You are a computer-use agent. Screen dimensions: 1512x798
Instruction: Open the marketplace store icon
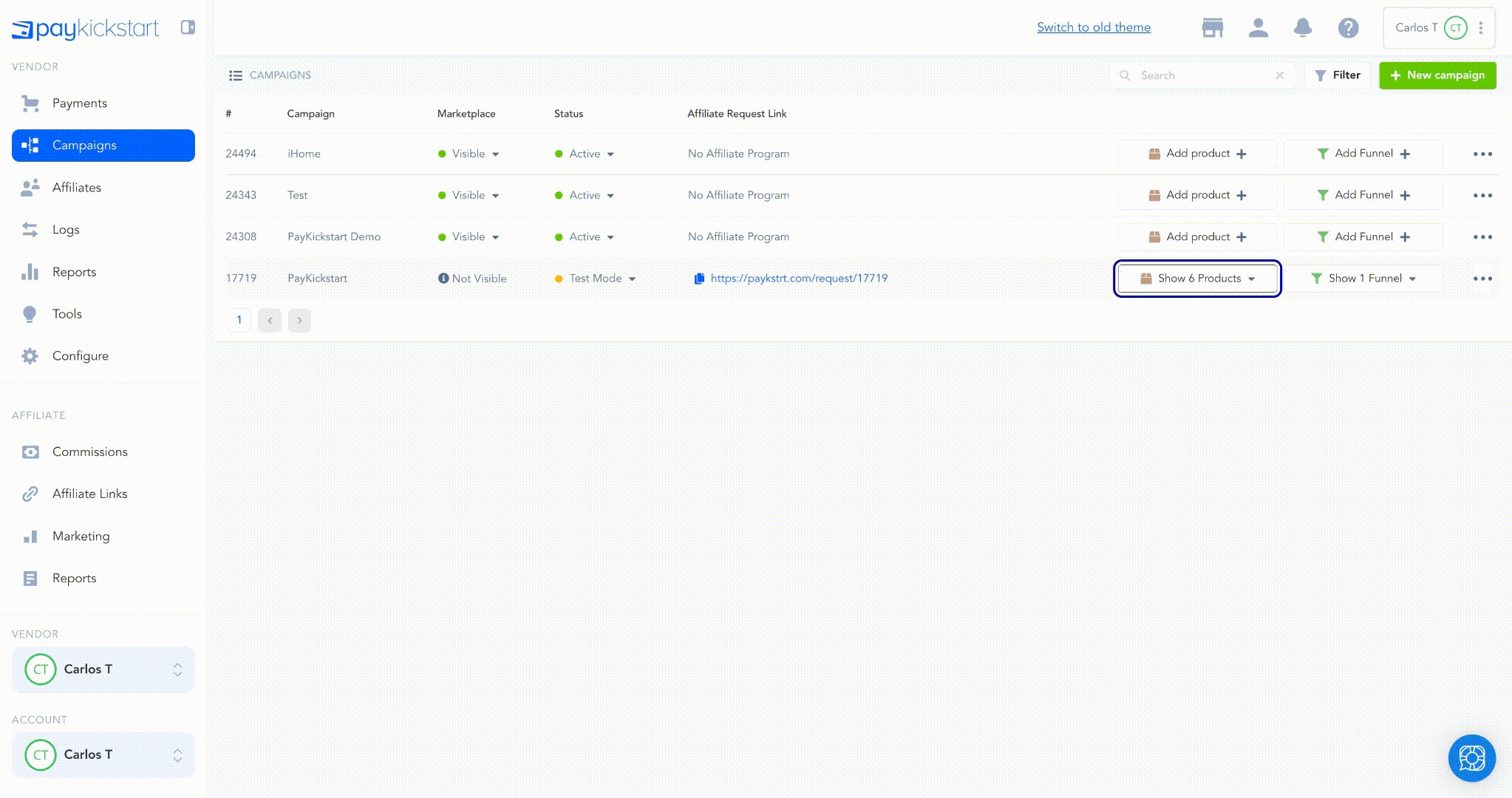pos(1213,28)
